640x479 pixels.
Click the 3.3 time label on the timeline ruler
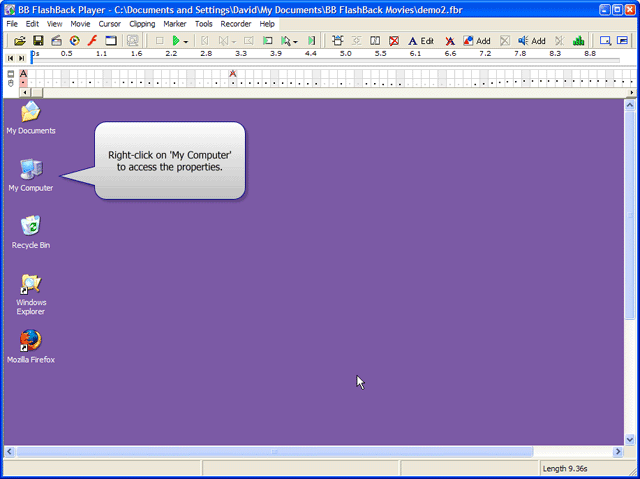coord(241,53)
